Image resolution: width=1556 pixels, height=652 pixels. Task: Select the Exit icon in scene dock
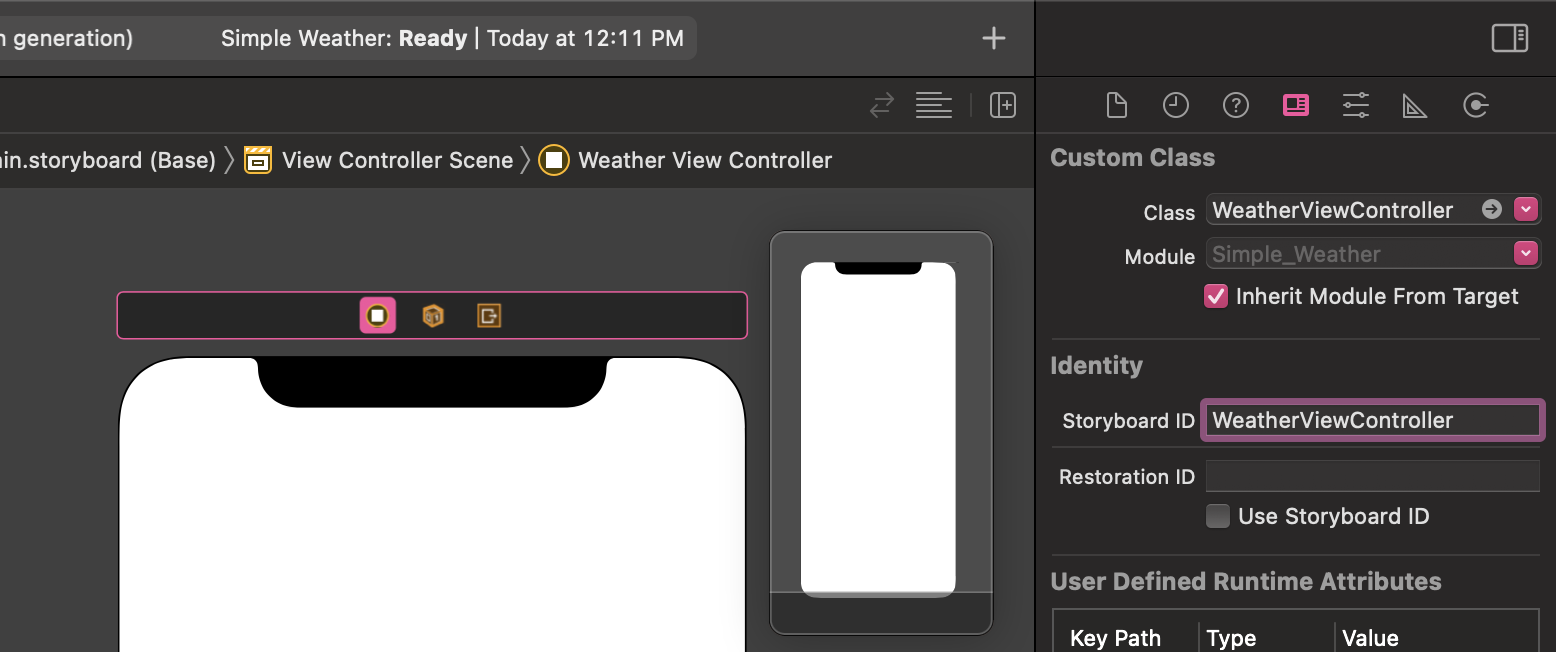pos(489,316)
